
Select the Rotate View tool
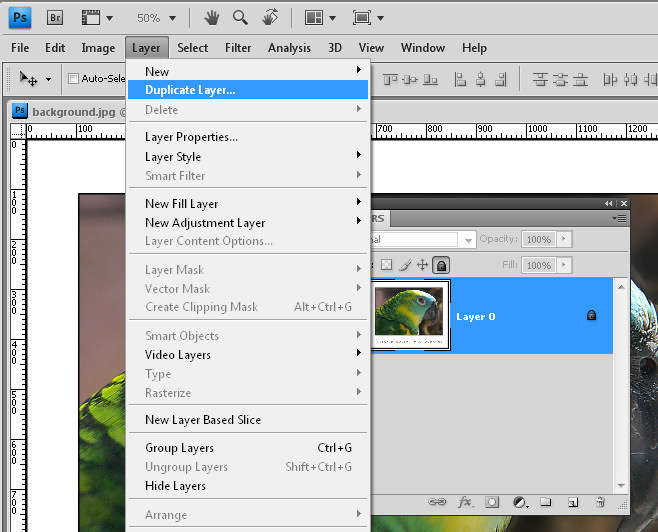[270, 18]
